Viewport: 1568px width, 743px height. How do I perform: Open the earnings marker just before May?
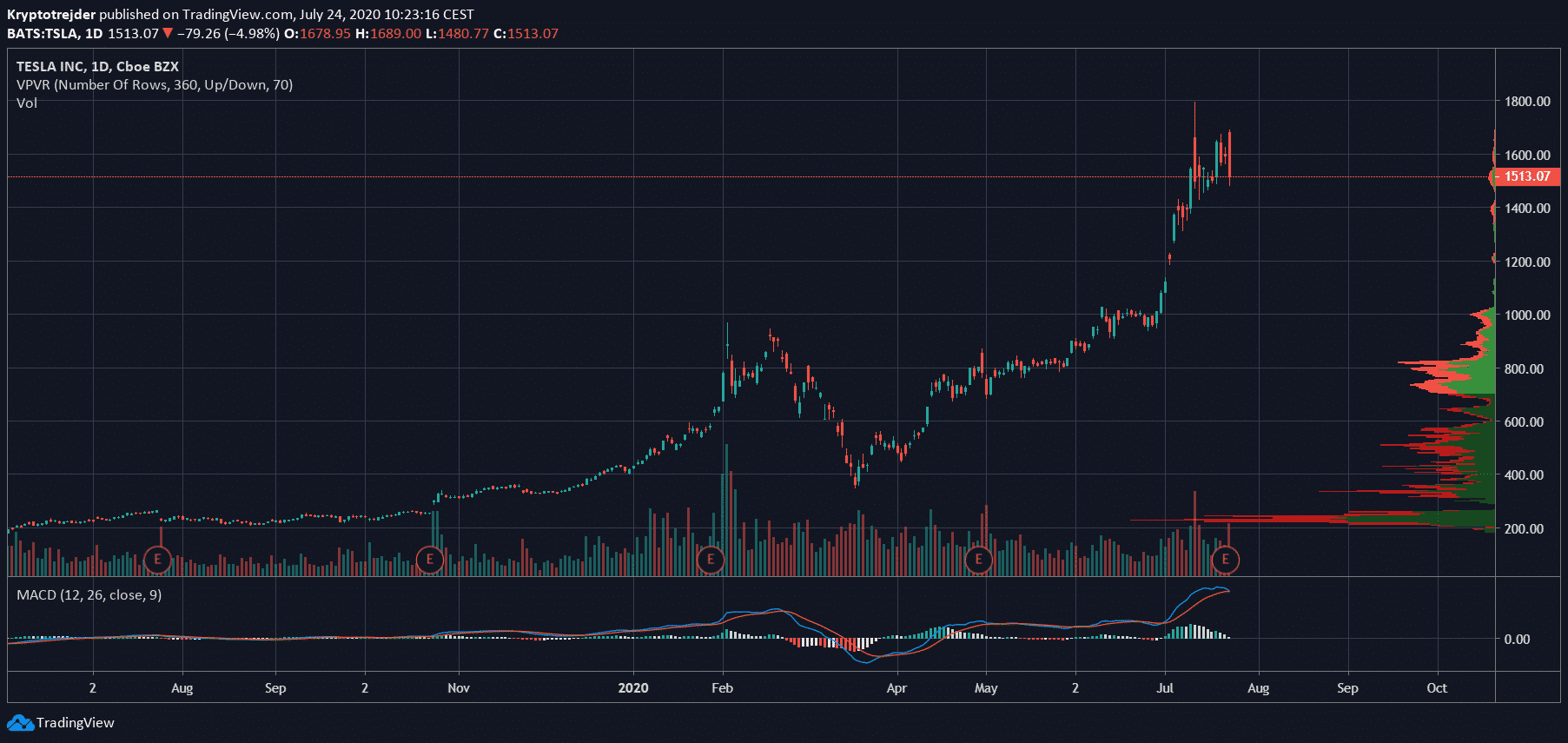[x=978, y=560]
